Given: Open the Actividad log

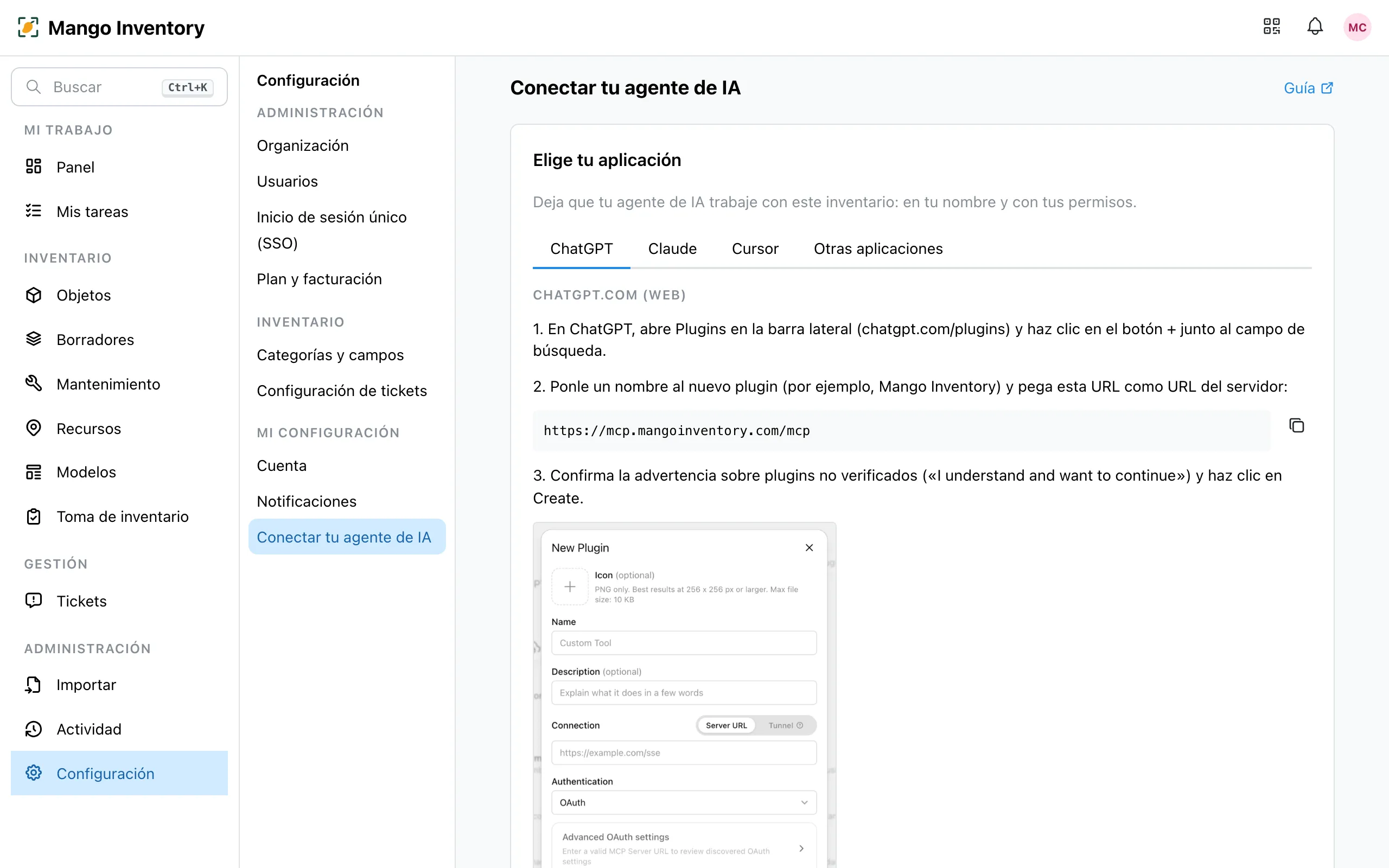Looking at the screenshot, I should 119,729.
